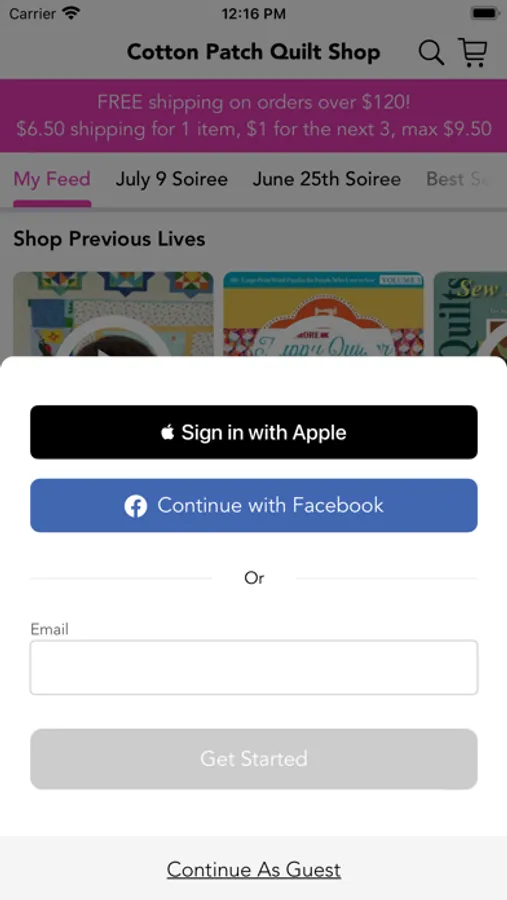Tap the Cotton Patch Quilt Shop title
The height and width of the screenshot is (900, 507).
pyautogui.click(x=253, y=52)
